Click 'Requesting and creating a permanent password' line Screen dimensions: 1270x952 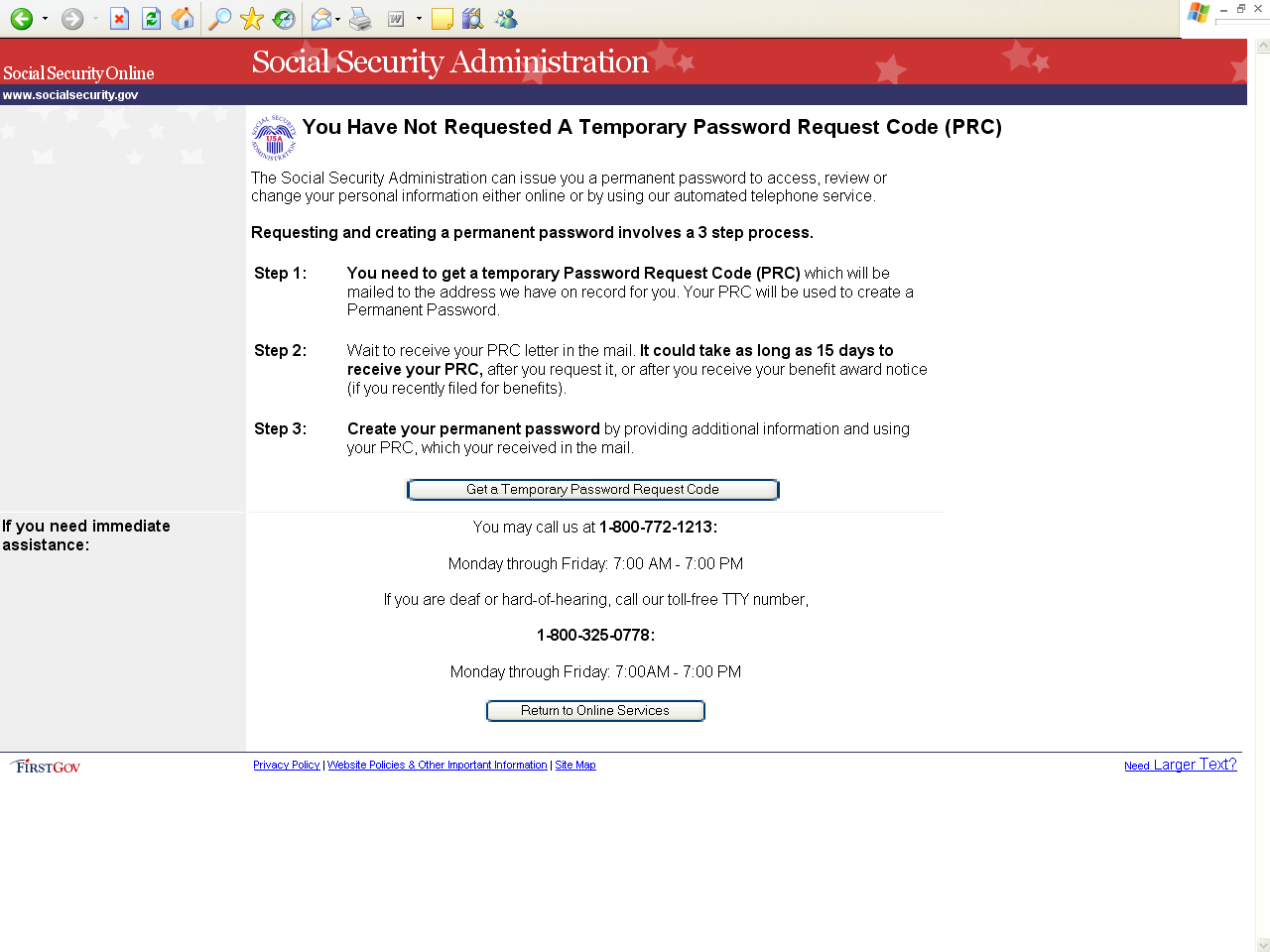pos(532,233)
